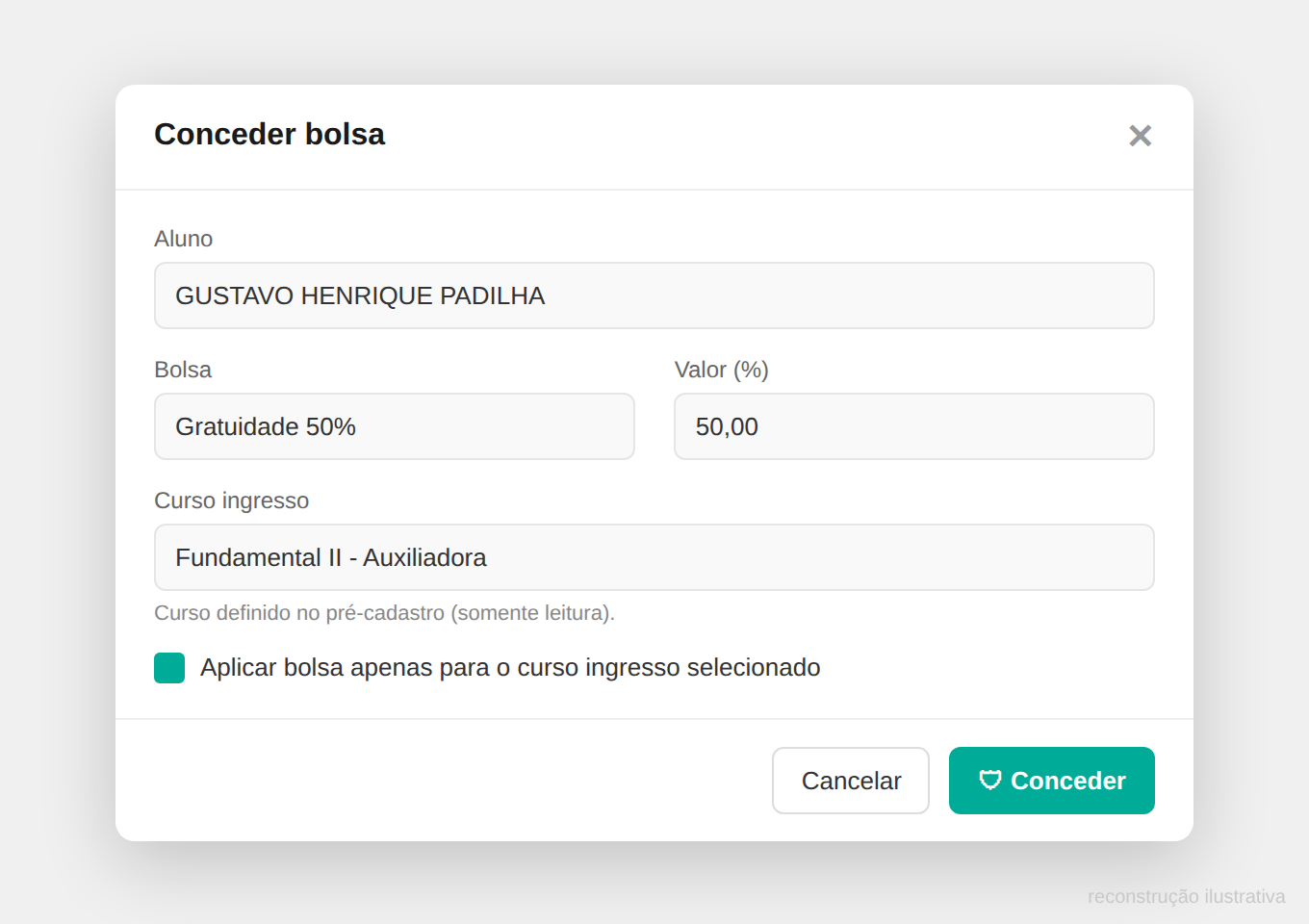Confirm granting with the Conceder button

[x=1052, y=781]
